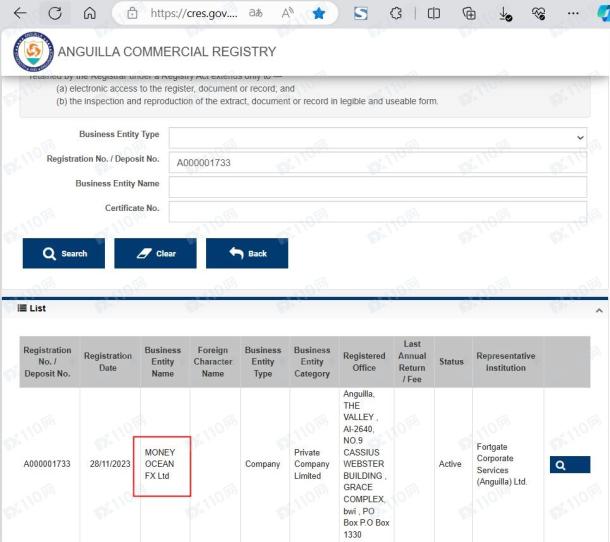Select the date 28/11/2023 cell
Image resolution: width=610 pixels, height=542 pixels.
coord(110,464)
